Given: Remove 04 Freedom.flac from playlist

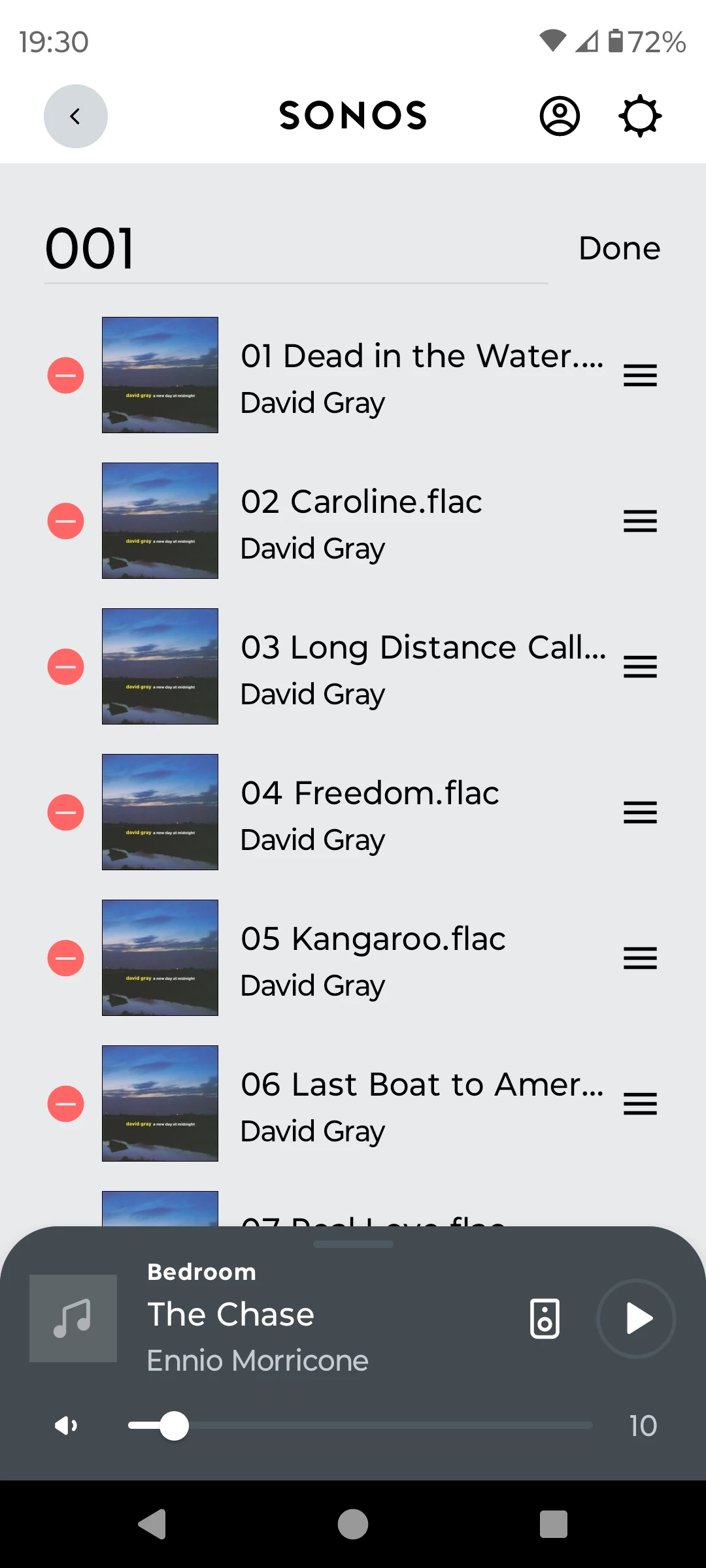Looking at the screenshot, I should (66, 813).
